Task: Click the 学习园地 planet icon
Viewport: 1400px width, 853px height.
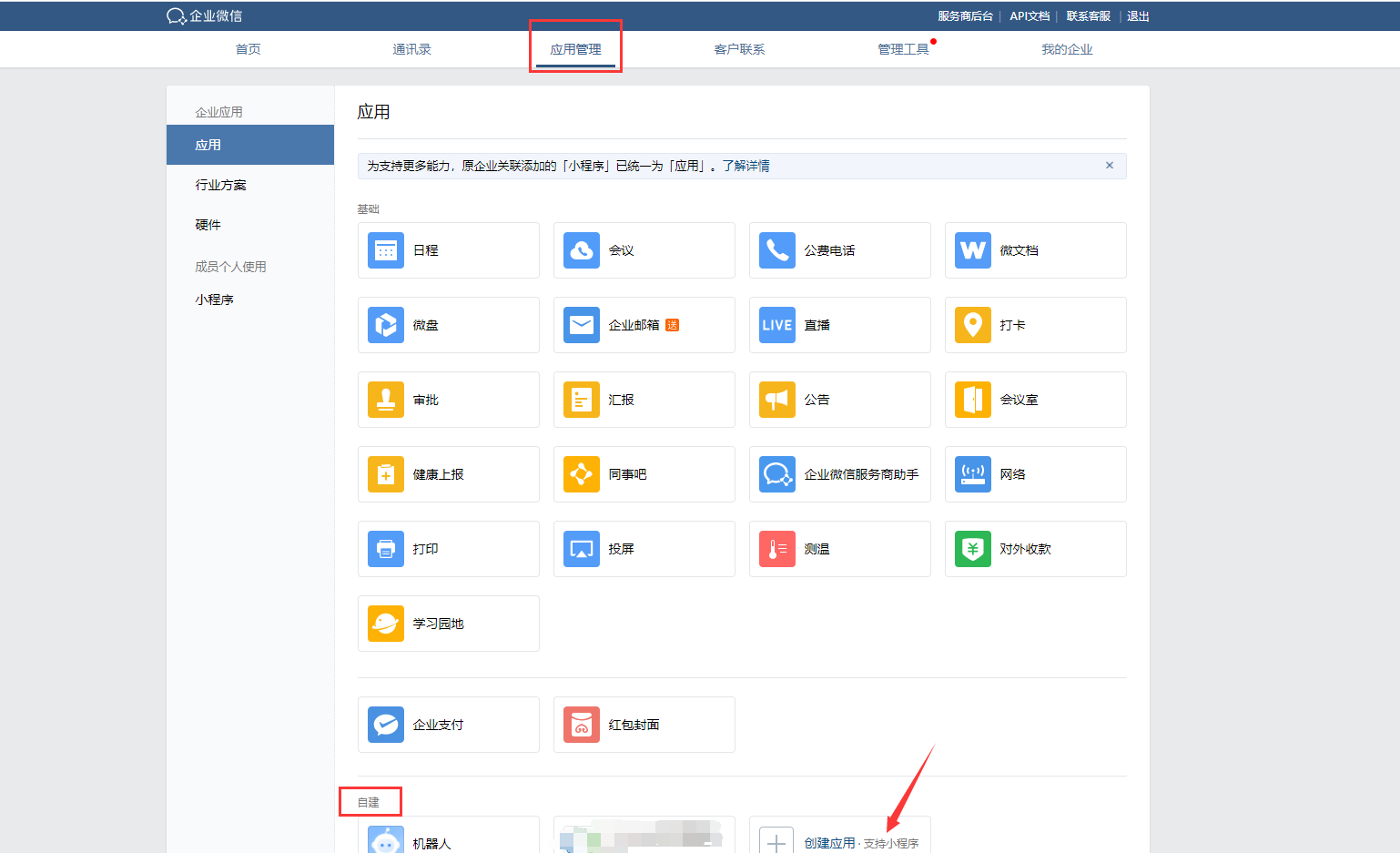Action: [386, 624]
